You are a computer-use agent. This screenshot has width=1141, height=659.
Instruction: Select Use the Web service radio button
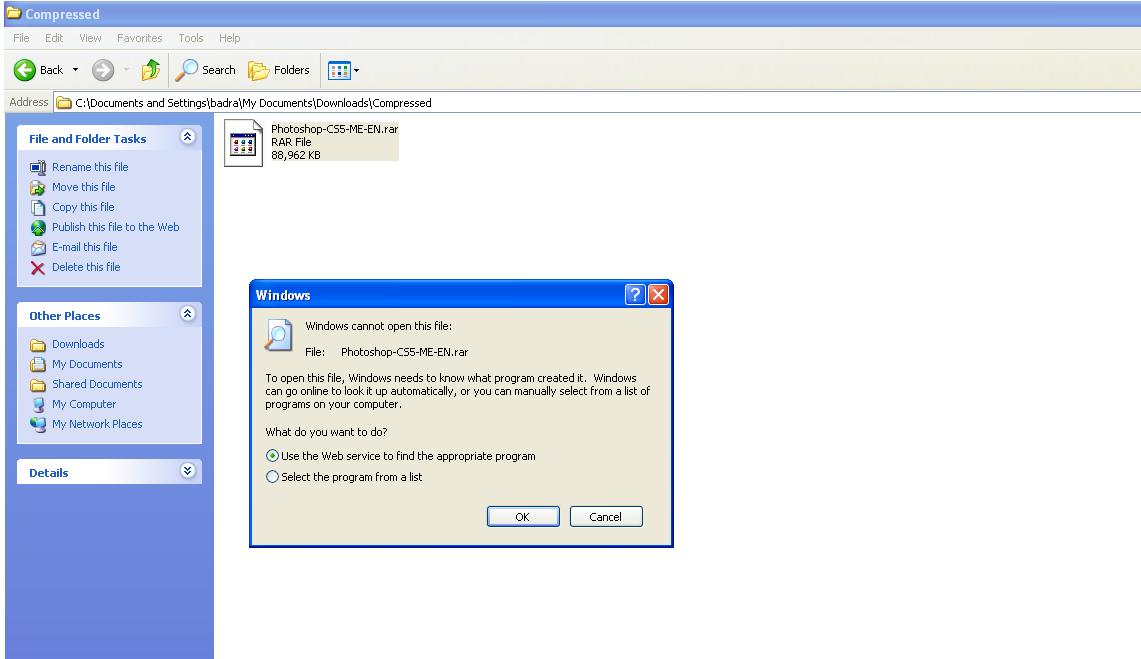coord(272,456)
